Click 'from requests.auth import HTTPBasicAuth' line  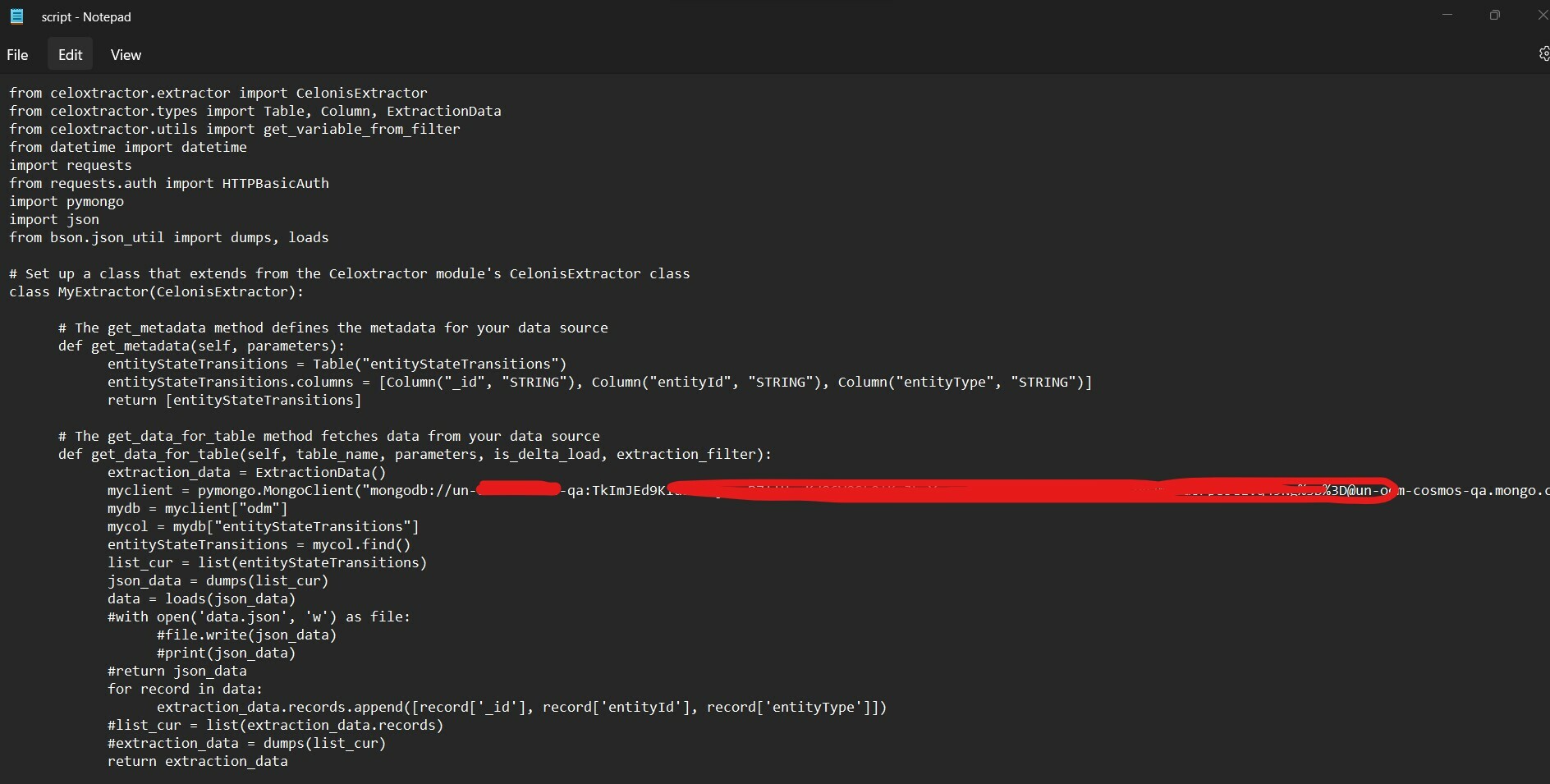tap(169, 183)
